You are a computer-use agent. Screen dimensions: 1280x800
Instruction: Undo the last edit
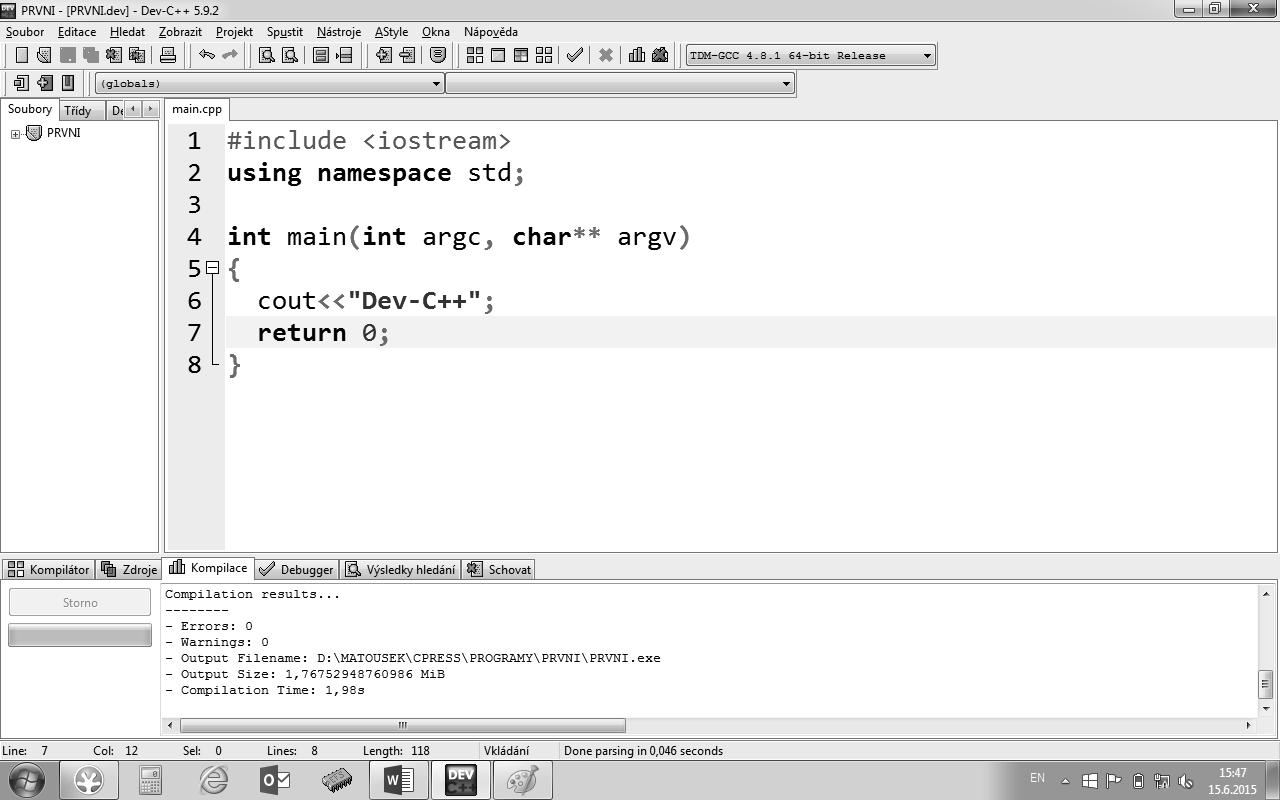207,55
